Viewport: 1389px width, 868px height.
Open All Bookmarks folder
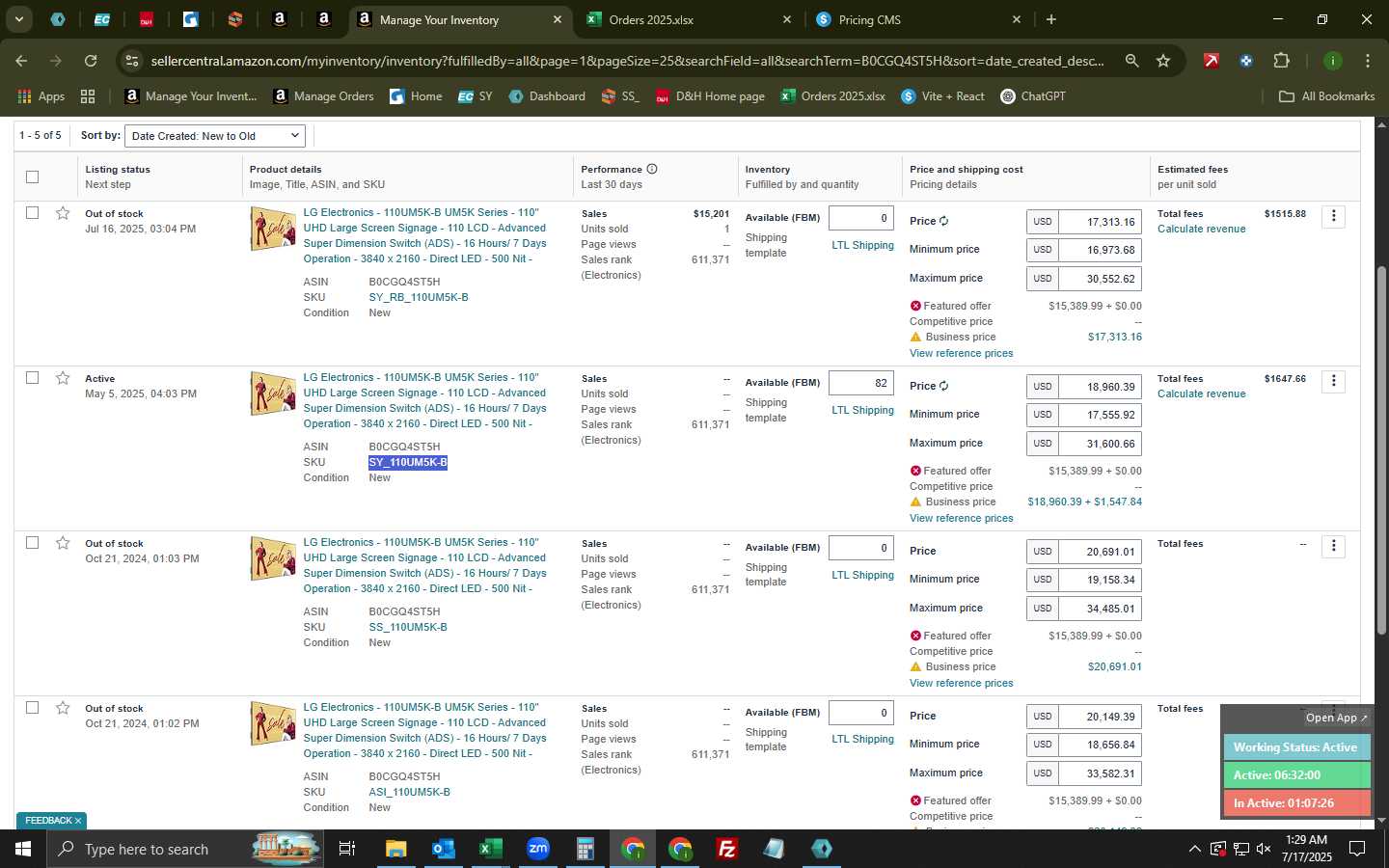point(1326,96)
